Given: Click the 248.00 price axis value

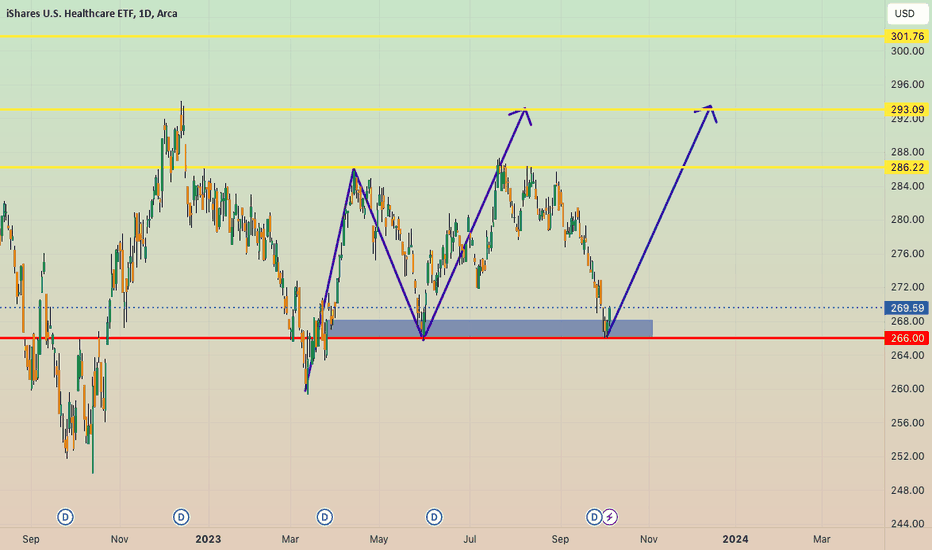Looking at the screenshot, I should pyautogui.click(x=907, y=490).
